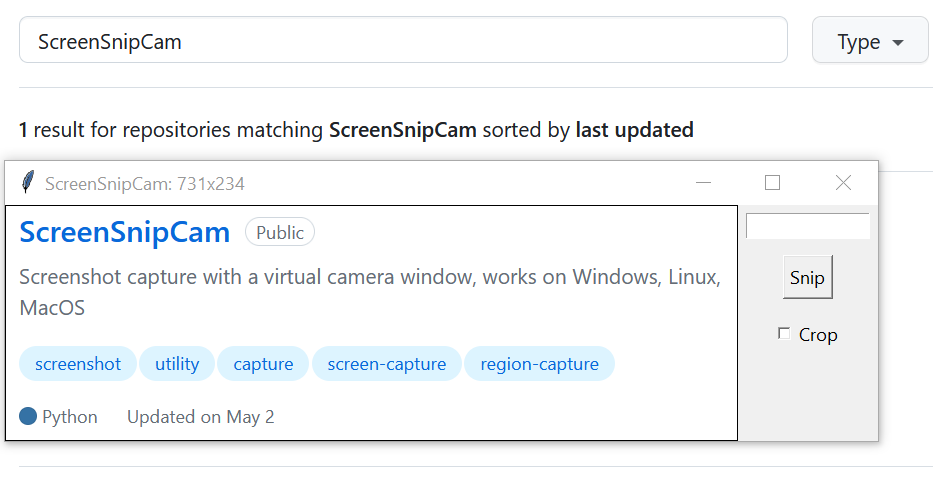Click the blue Python language dot
Image resolution: width=933 pixels, height=478 pixels.
point(28,416)
